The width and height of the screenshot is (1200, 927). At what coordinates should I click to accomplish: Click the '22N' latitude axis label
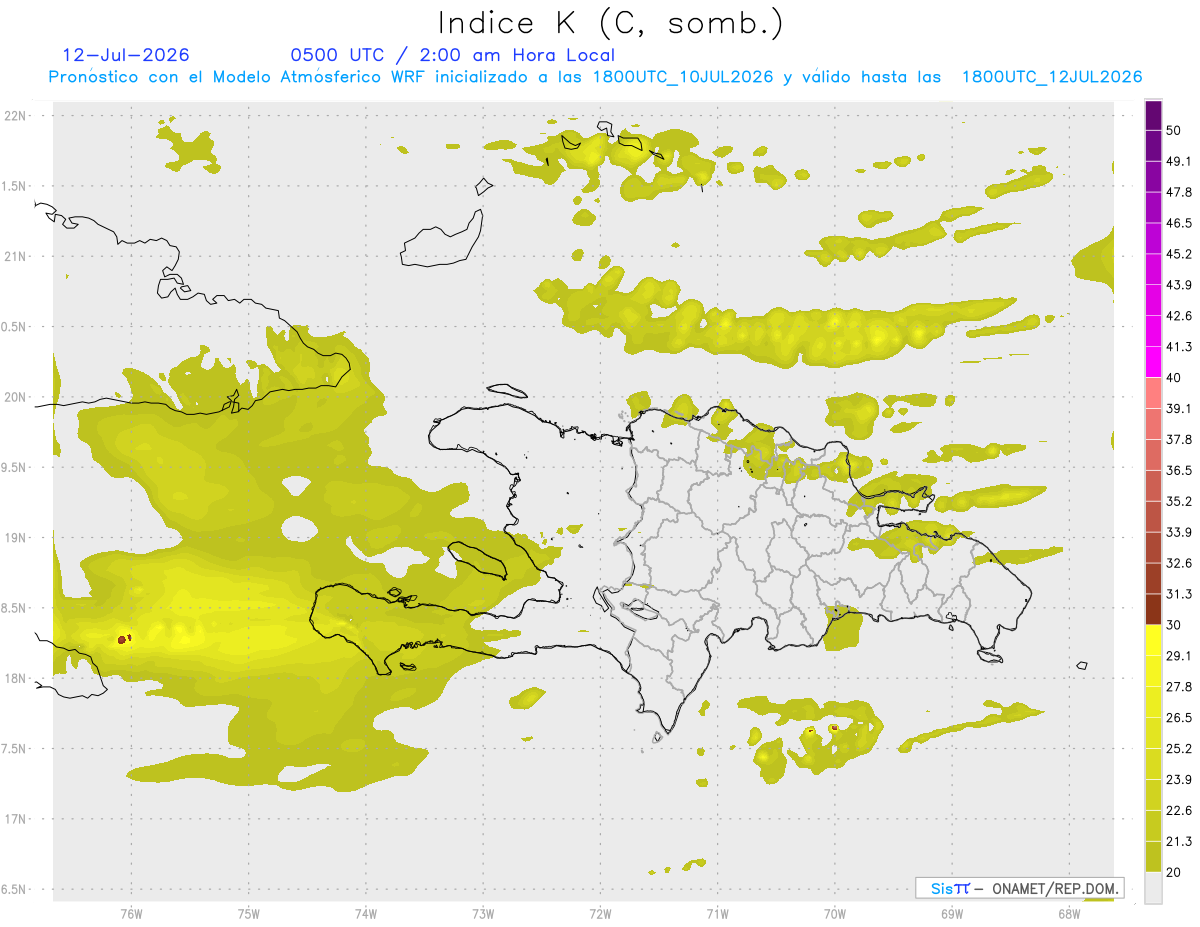(x=17, y=116)
